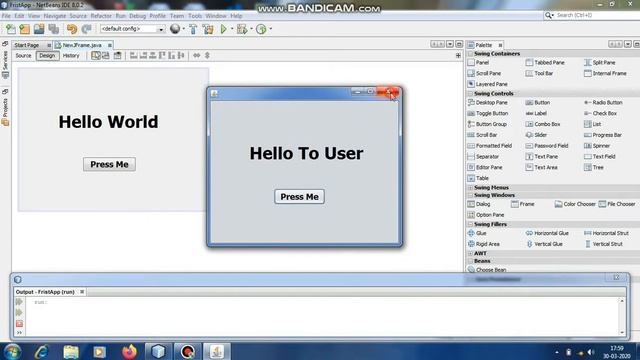Collapse the Swing Controls palette category

(x=471, y=93)
